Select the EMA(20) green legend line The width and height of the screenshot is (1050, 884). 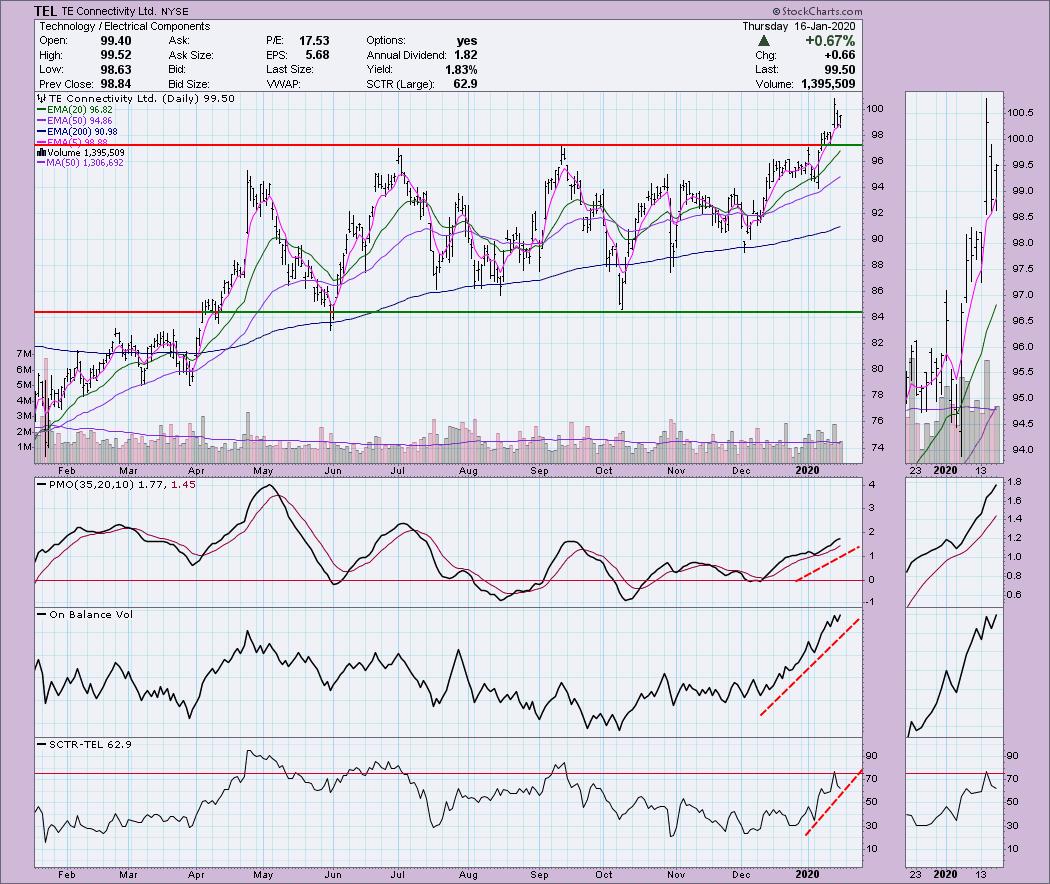(42, 110)
